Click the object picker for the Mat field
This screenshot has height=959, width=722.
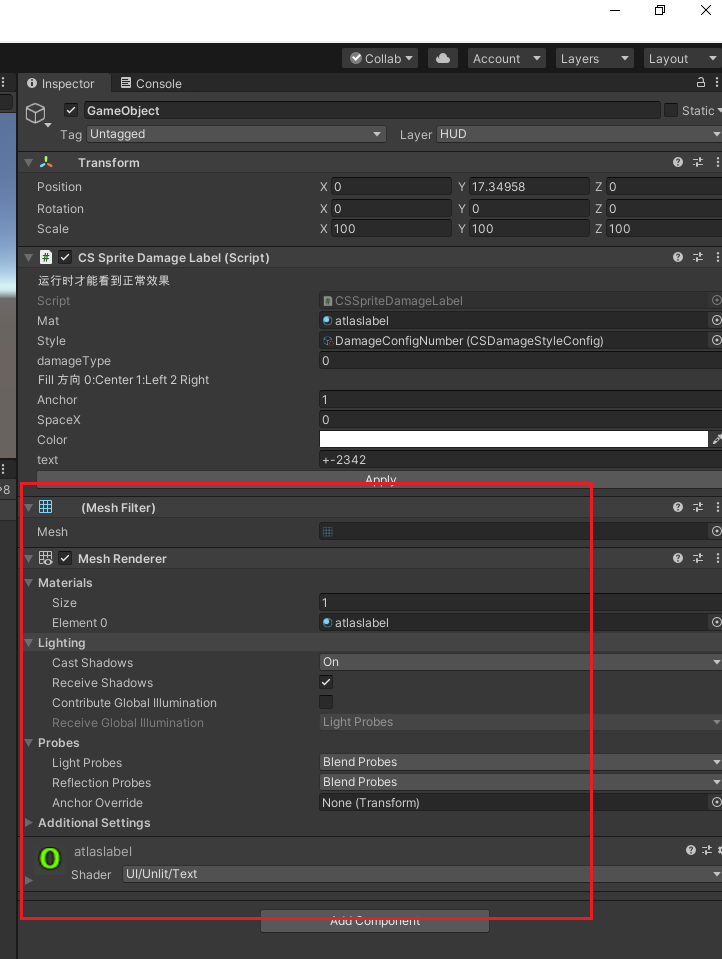tap(716, 321)
